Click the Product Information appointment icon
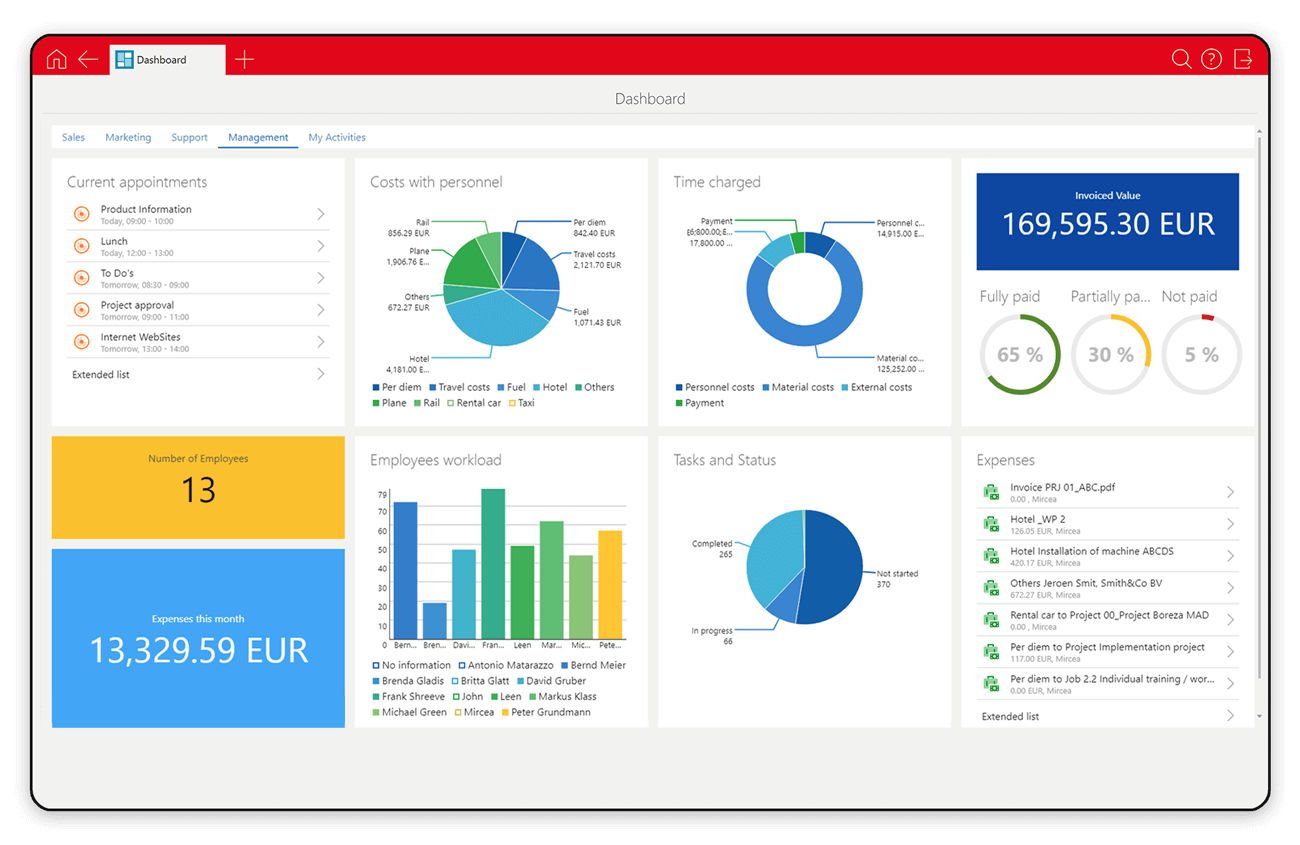 coord(82,214)
